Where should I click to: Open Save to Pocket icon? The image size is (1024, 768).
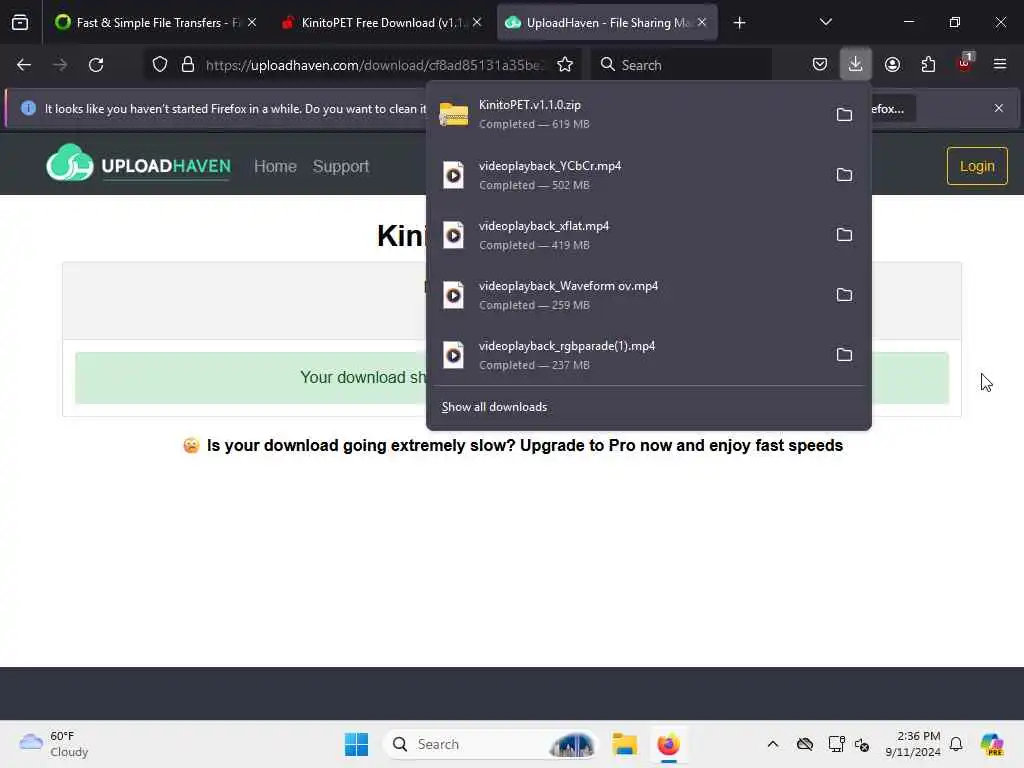tap(820, 65)
